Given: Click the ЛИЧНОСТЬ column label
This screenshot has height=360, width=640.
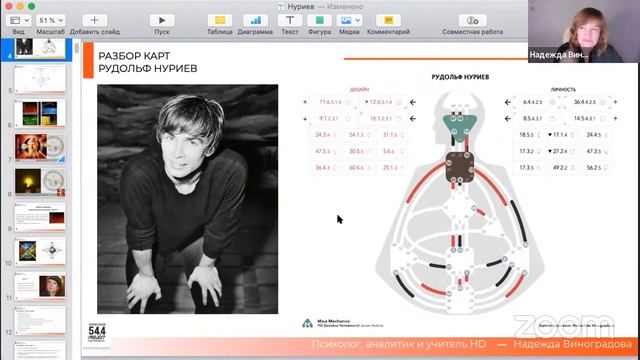Looking at the screenshot, I should click(563, 89).
